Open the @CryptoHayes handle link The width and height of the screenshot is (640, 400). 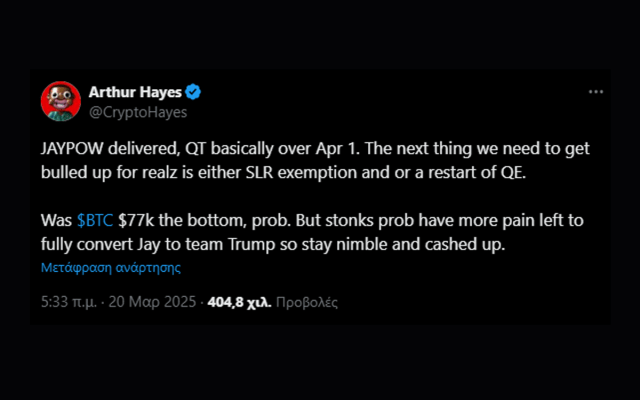tap(138, 112)
